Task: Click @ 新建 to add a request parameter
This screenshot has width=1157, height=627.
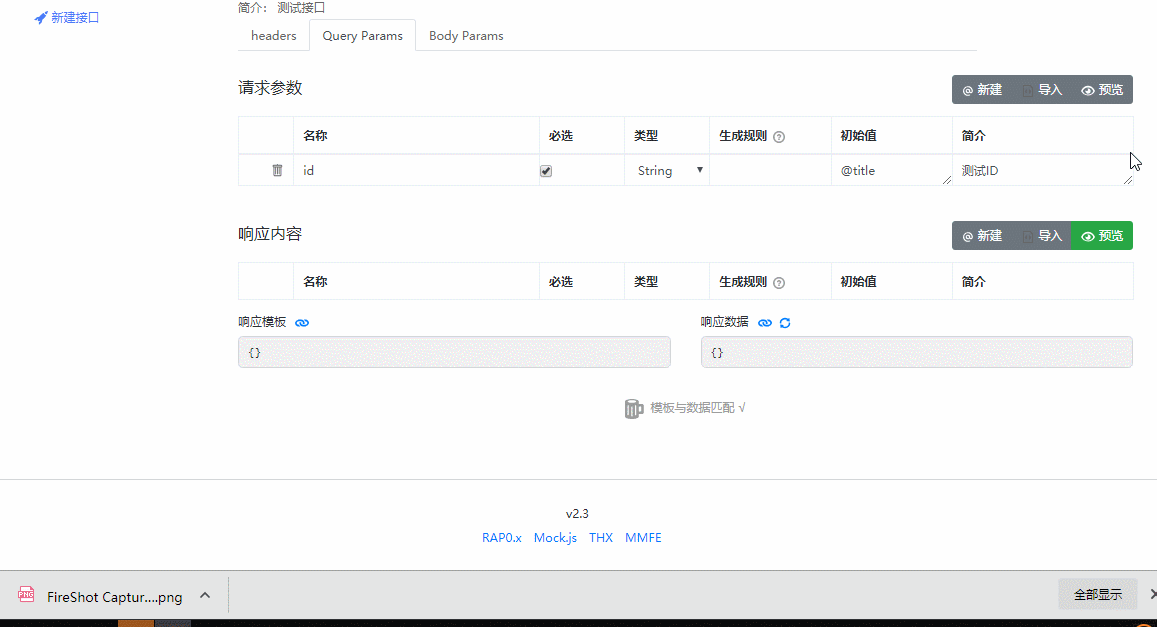Action: [x=982, y=89]
